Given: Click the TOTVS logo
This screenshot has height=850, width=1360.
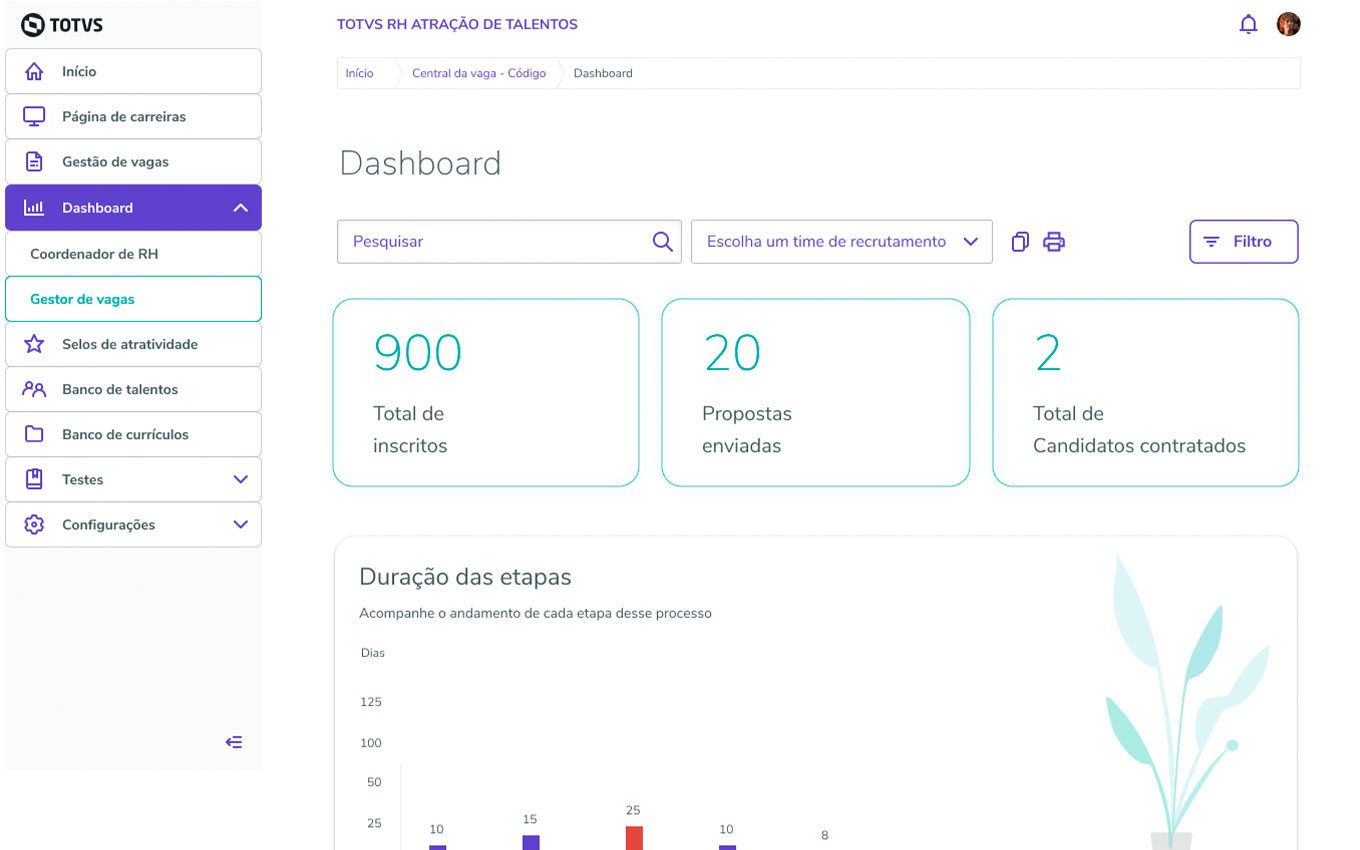Looking at the screenshot, I should pyautogui.click(x=62, y=24).
